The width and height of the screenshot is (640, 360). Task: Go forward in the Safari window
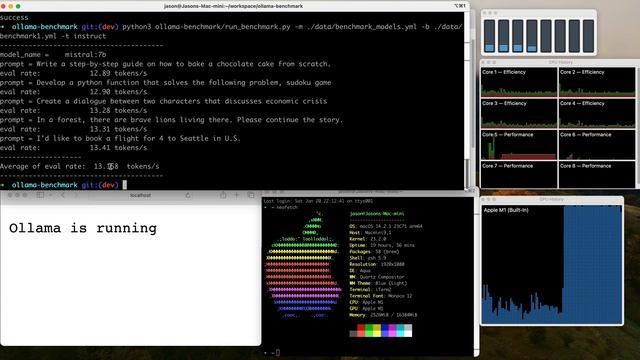pyautogui.click(x=76, y=195)
